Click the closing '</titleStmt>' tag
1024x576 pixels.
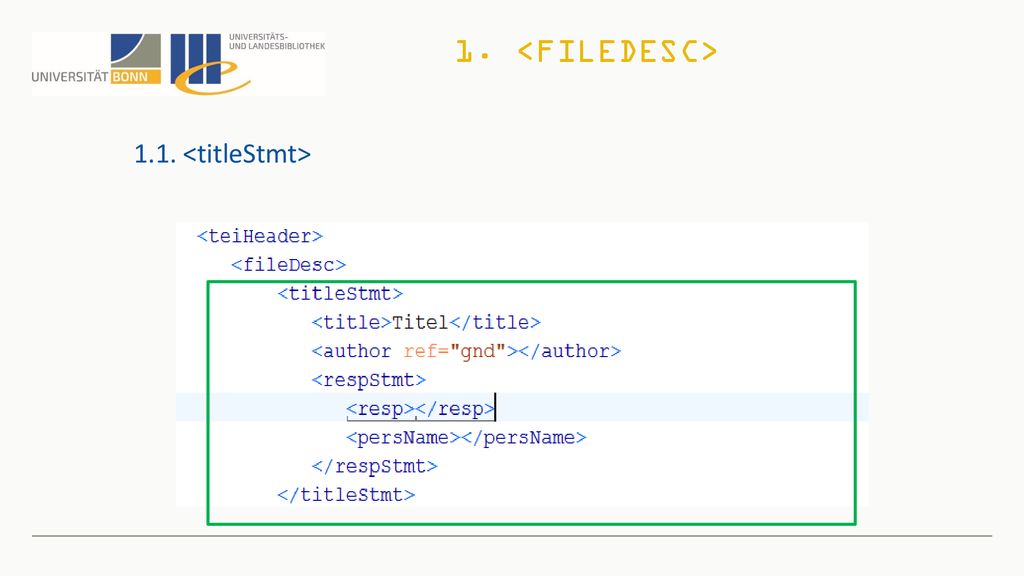346,494
